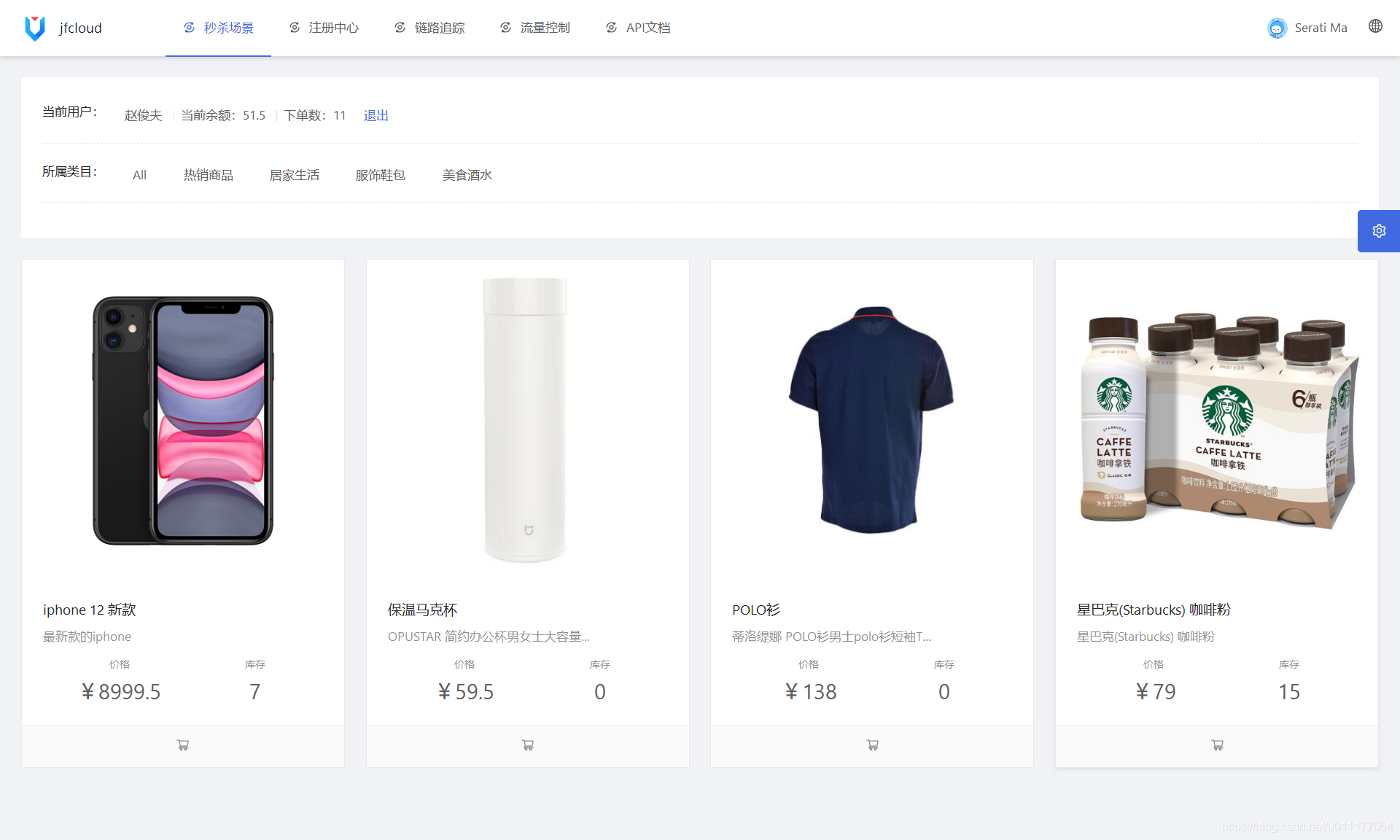Add 星巴克 咖啡粉 to cart
The image size is (1400, 840).
coord(1217,745)
